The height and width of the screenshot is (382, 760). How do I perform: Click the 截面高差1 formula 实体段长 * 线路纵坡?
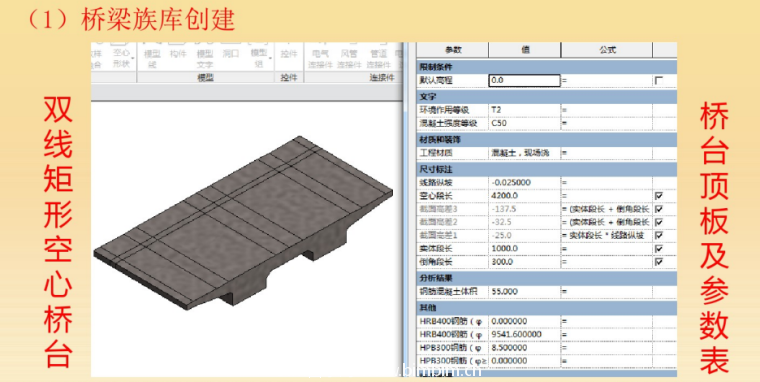606,235
